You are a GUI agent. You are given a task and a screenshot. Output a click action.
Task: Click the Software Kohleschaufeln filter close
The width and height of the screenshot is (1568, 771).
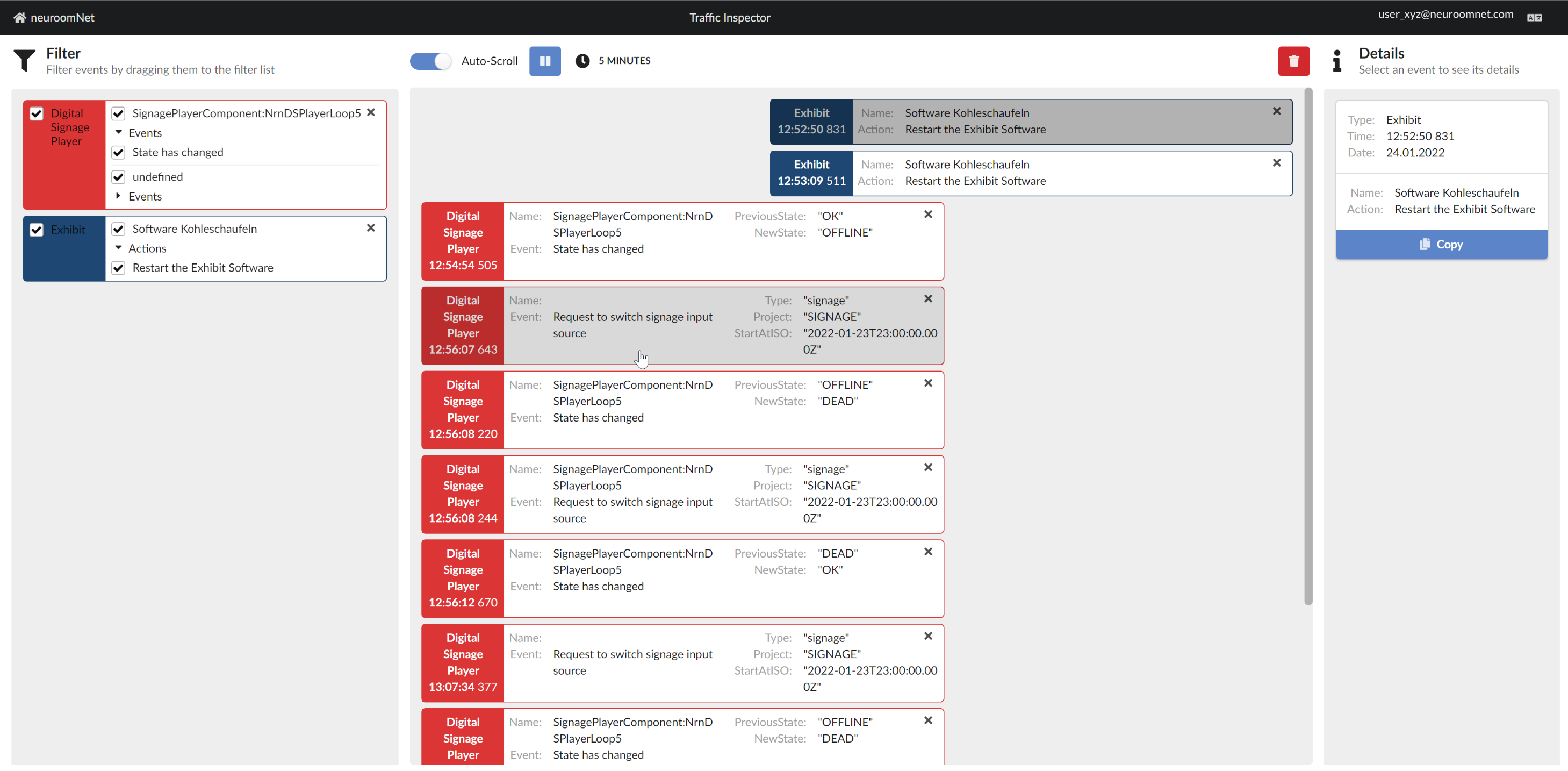[372, 228]
